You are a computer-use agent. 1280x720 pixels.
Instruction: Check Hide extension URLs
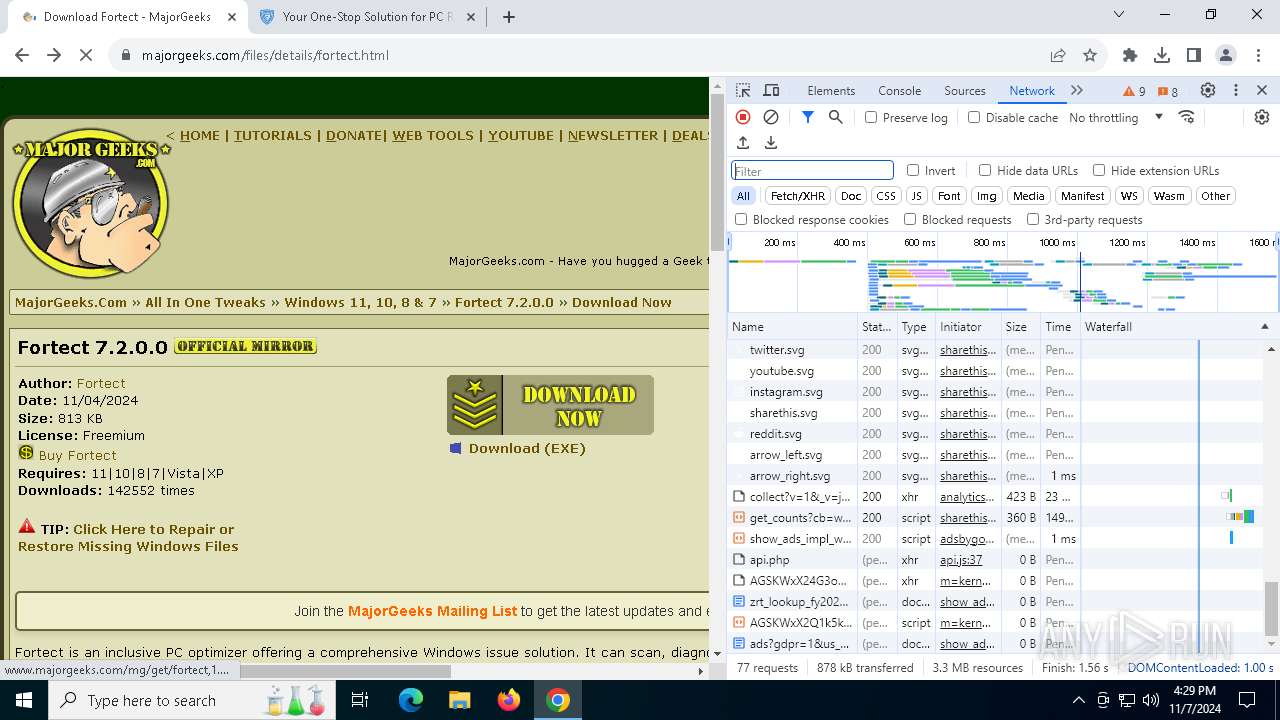(1099, 170)
